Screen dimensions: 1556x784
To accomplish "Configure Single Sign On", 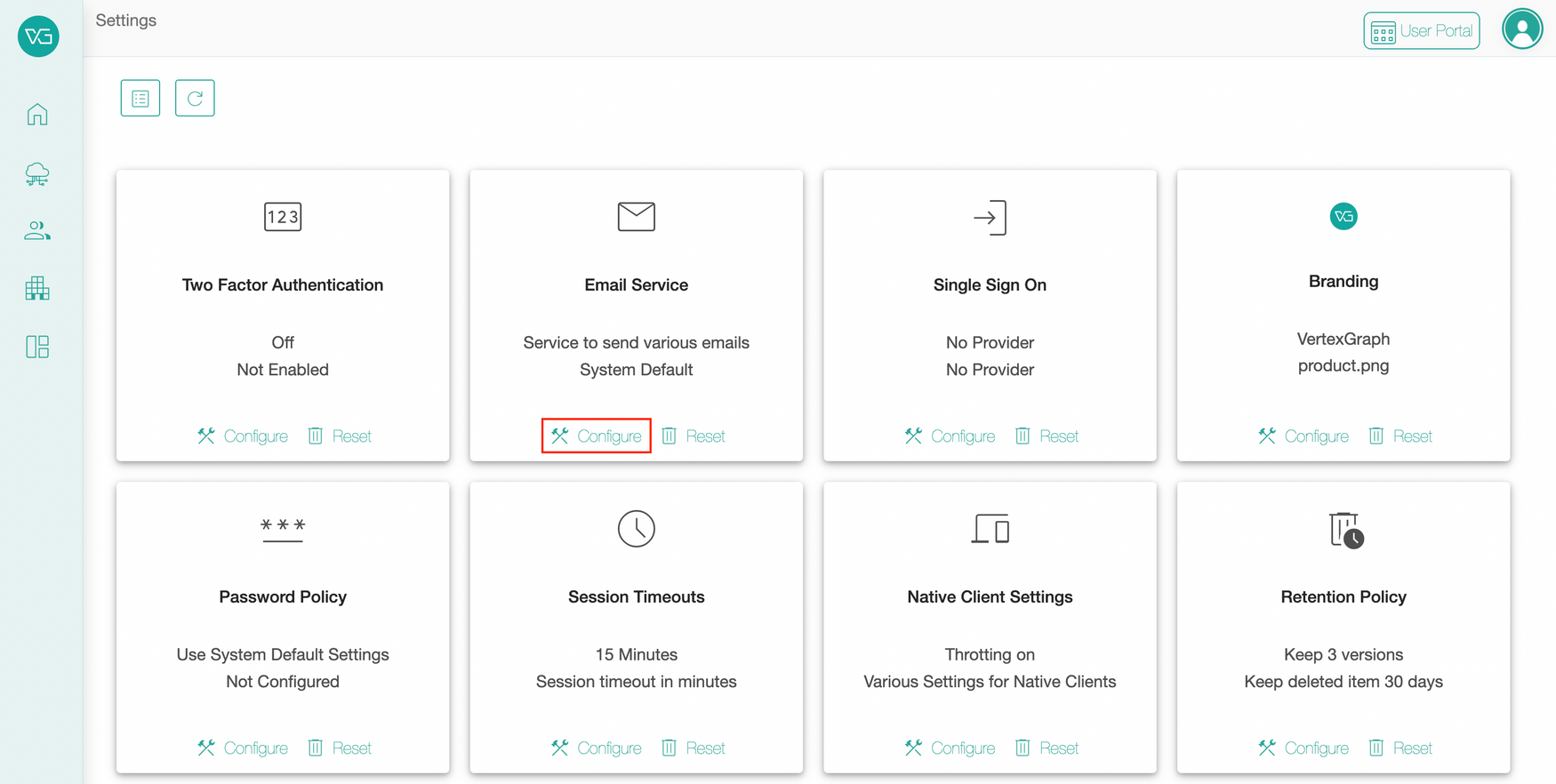I will click(x=950, y=436).
